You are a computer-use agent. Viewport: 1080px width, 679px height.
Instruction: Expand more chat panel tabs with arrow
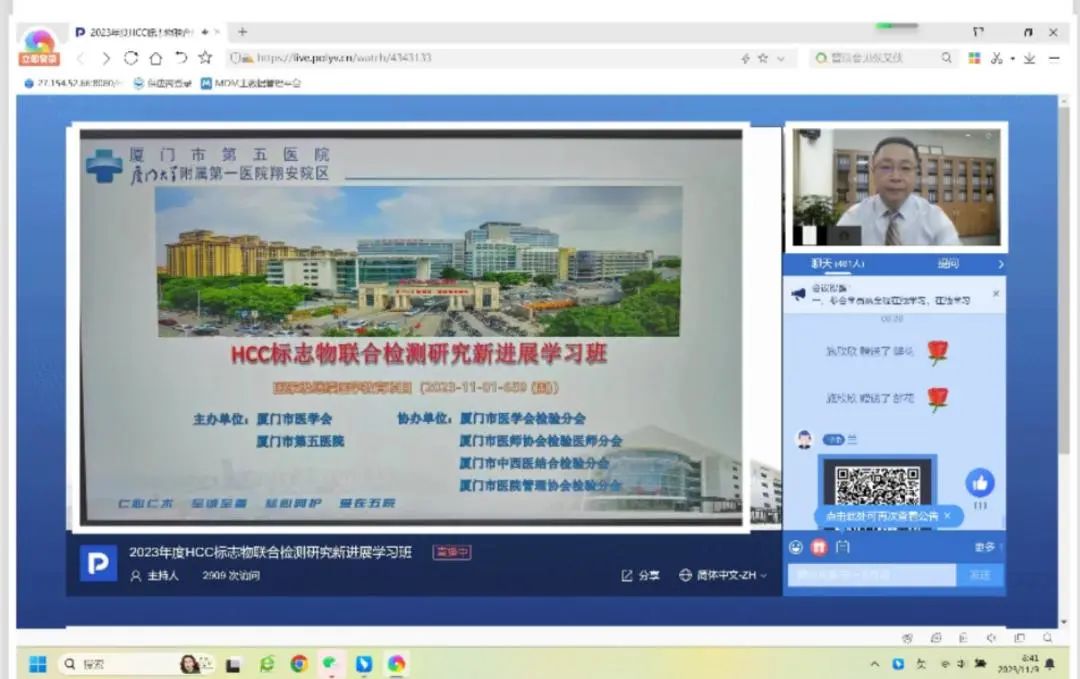tap(1001, 264)
